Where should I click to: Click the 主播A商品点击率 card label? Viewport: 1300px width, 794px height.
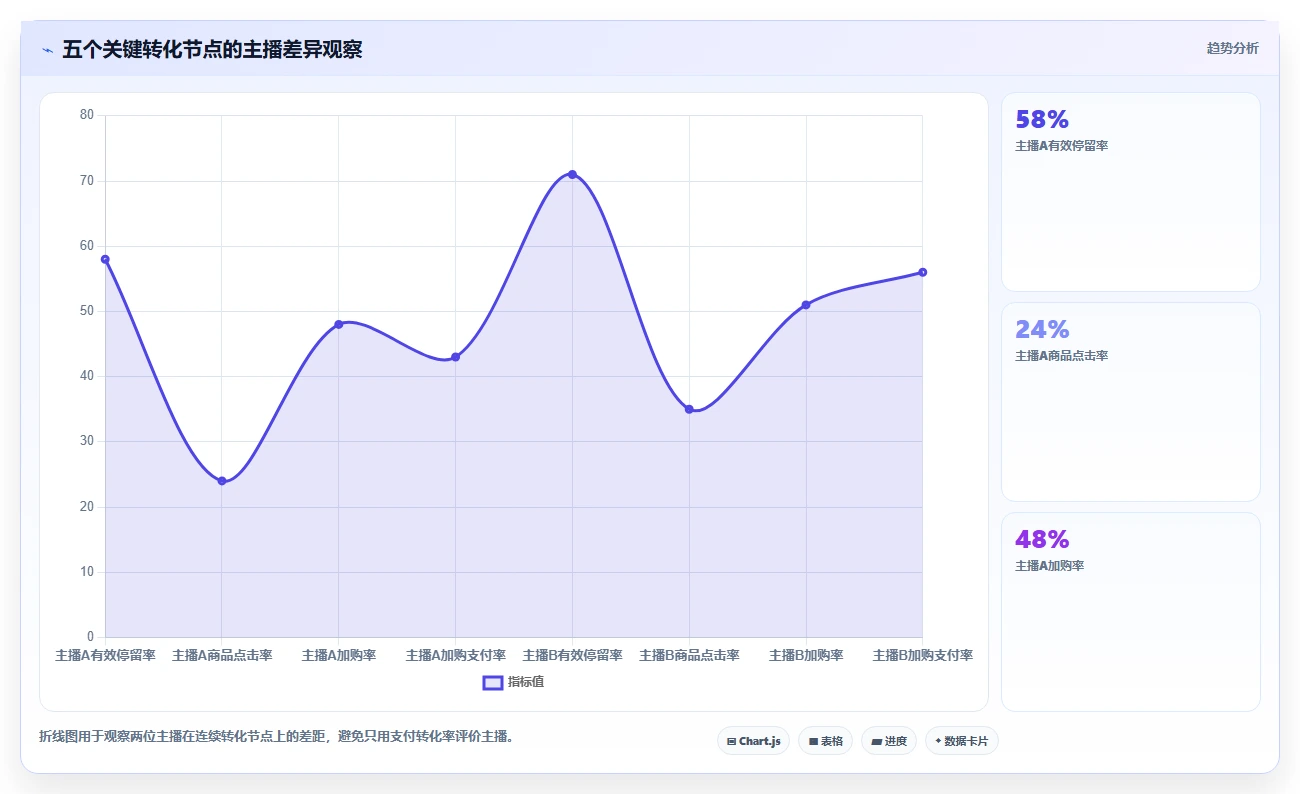pyautogui.click(x=1061, y=356)
